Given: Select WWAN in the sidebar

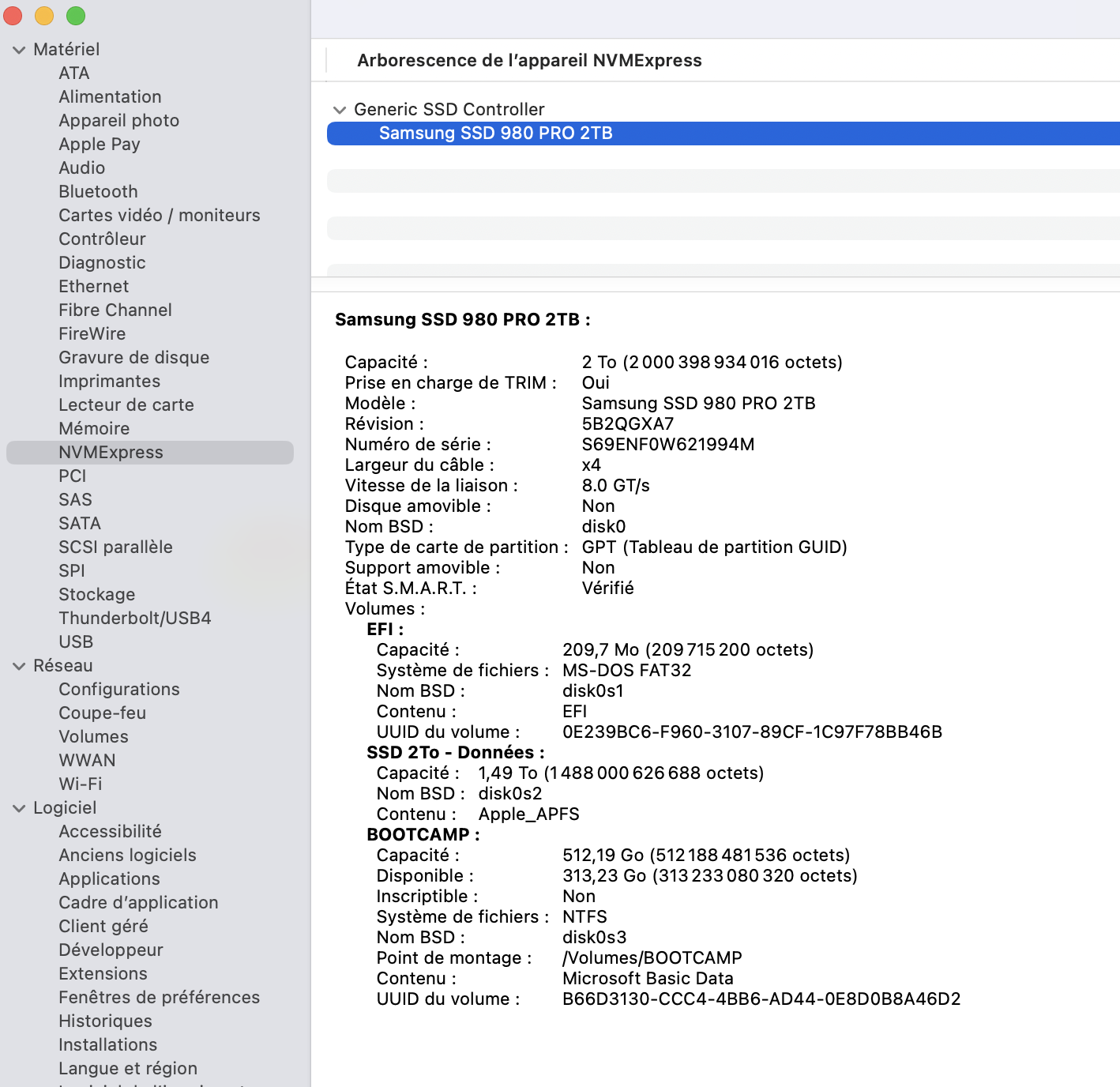Looking at the screenshot, I should pos(87,760).
